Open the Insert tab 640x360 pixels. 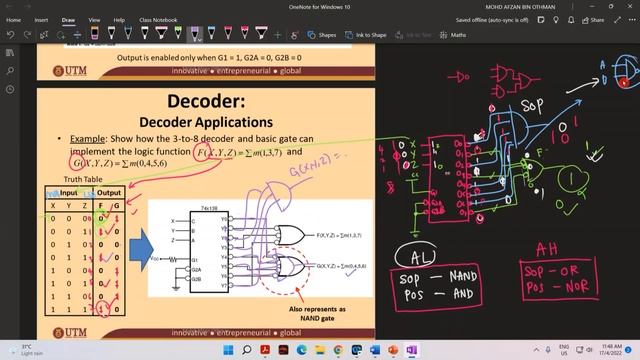pyautogui.click(x=41, y=20)
